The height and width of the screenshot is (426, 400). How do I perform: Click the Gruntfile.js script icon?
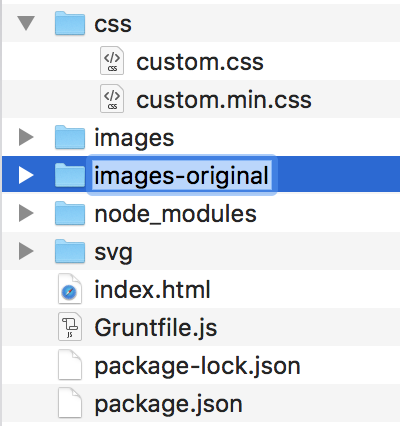(70, 327)
